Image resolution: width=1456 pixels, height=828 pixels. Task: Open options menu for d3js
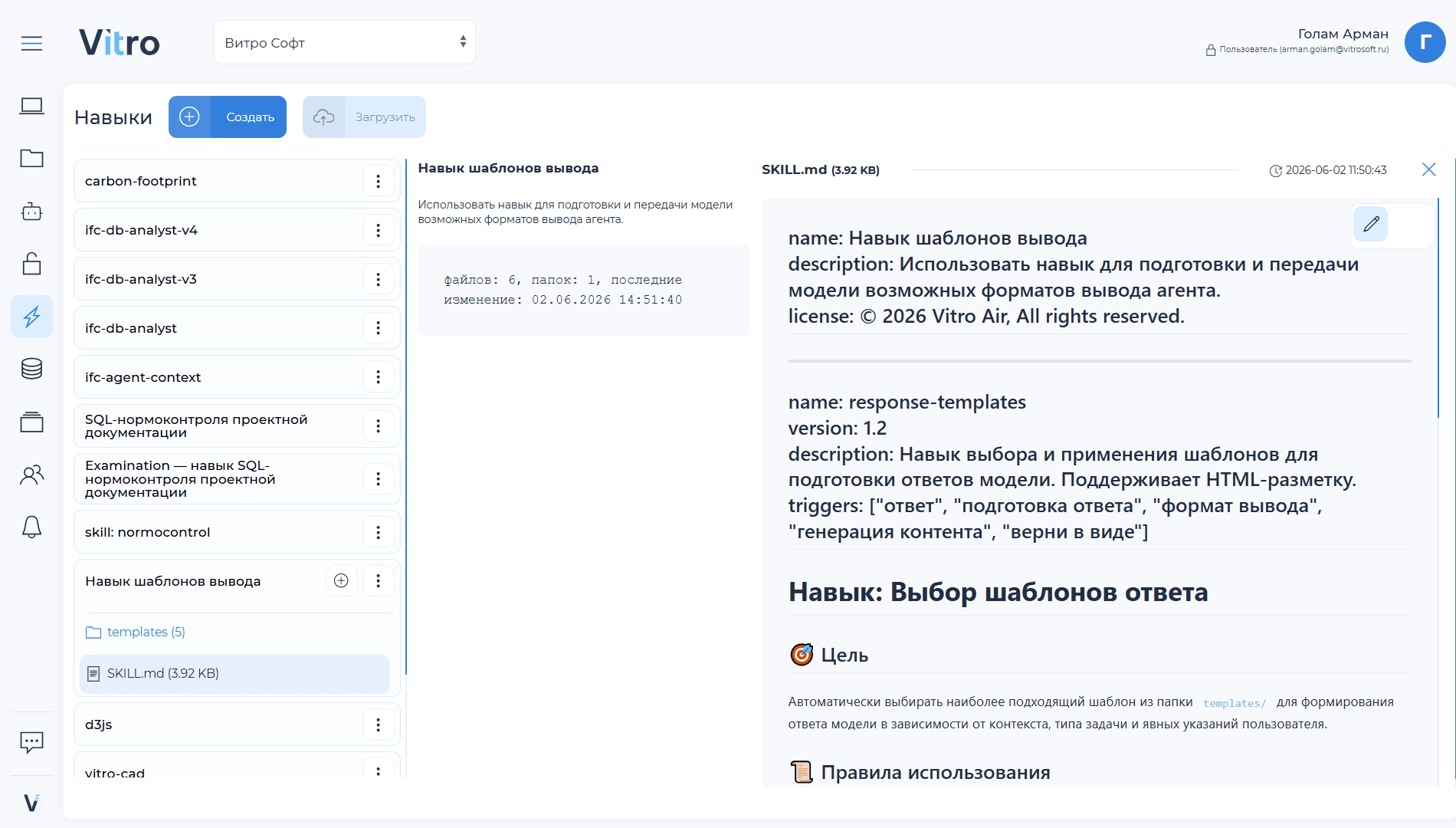[378, 724]
